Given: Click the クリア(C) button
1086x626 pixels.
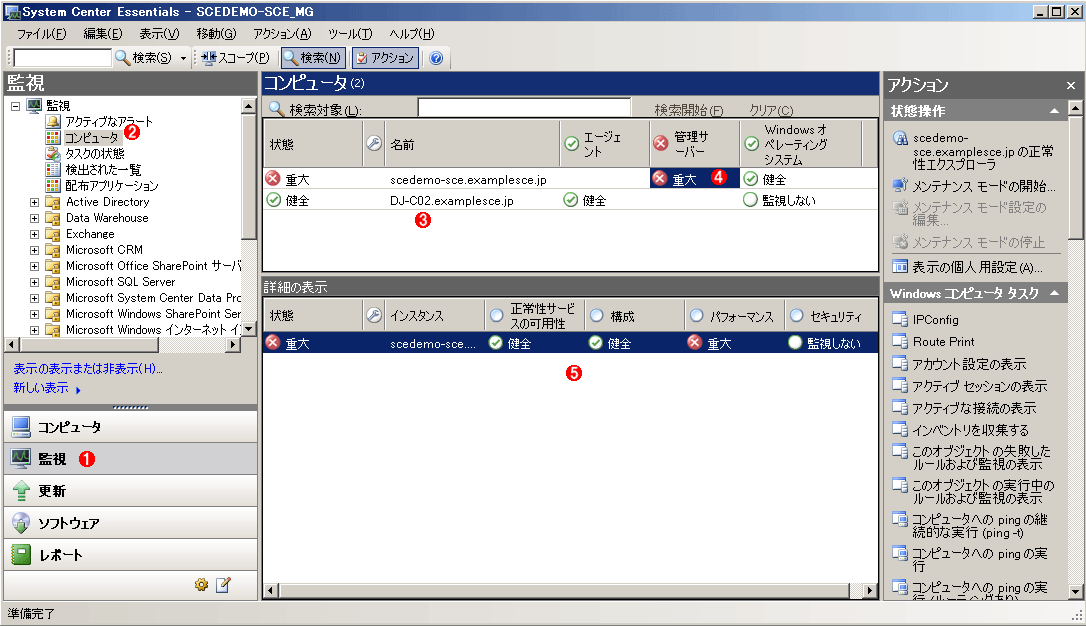Looking at the screenshot, I should [x=771, y=110].
